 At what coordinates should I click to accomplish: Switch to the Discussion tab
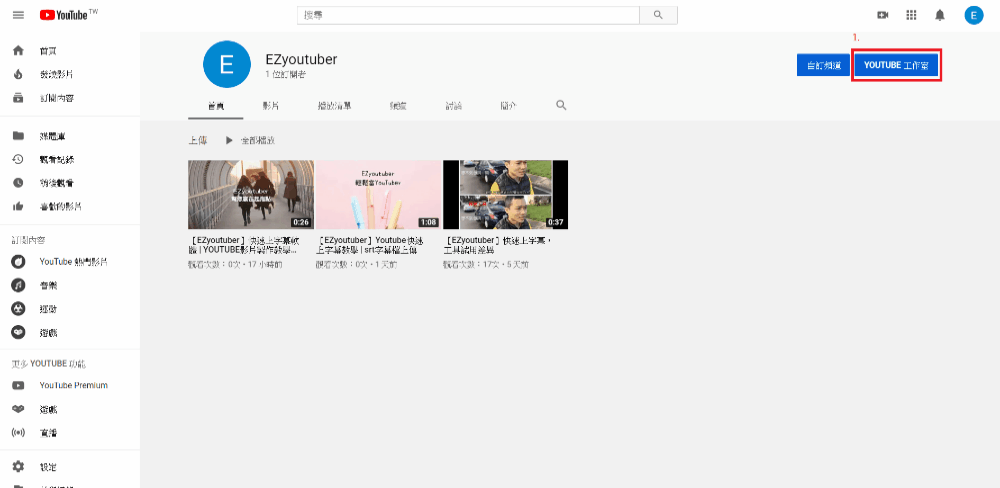(x=453, y=106)
